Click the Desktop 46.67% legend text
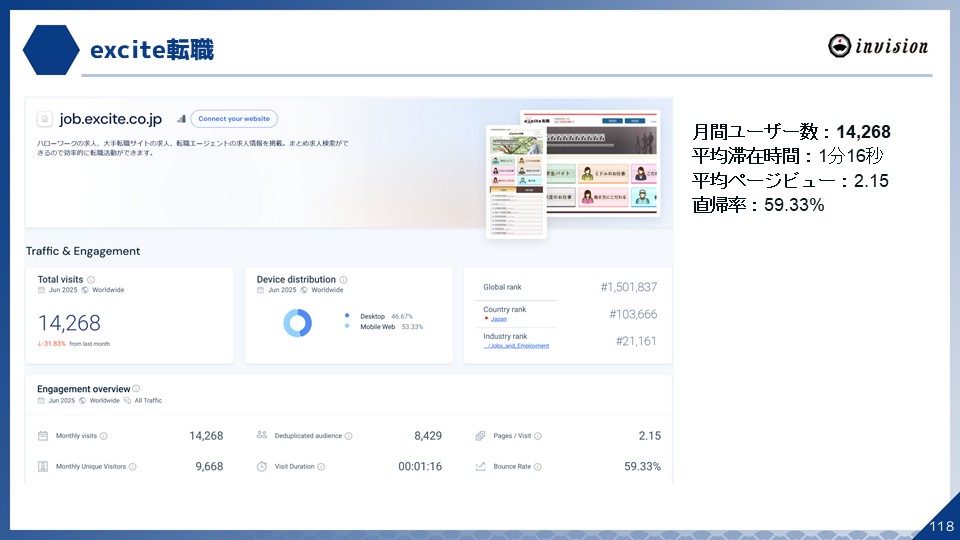The height and width of the screenshot is (540, 960). [x=386, y=317]
